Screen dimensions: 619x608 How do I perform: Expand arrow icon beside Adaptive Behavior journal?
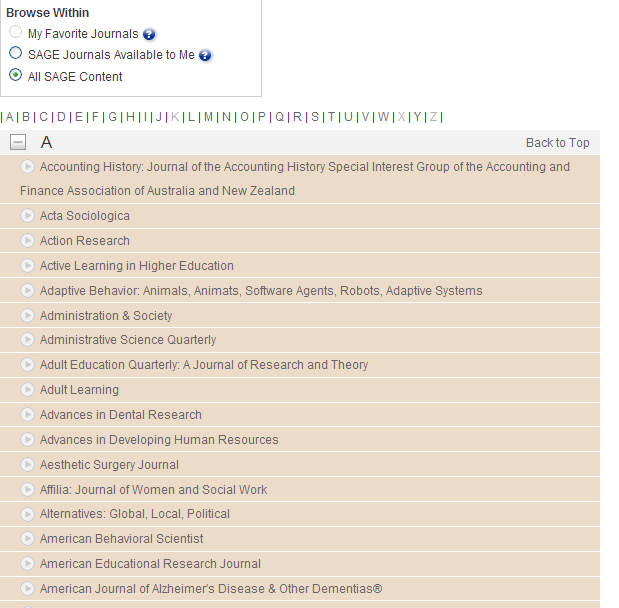point(27,291)
